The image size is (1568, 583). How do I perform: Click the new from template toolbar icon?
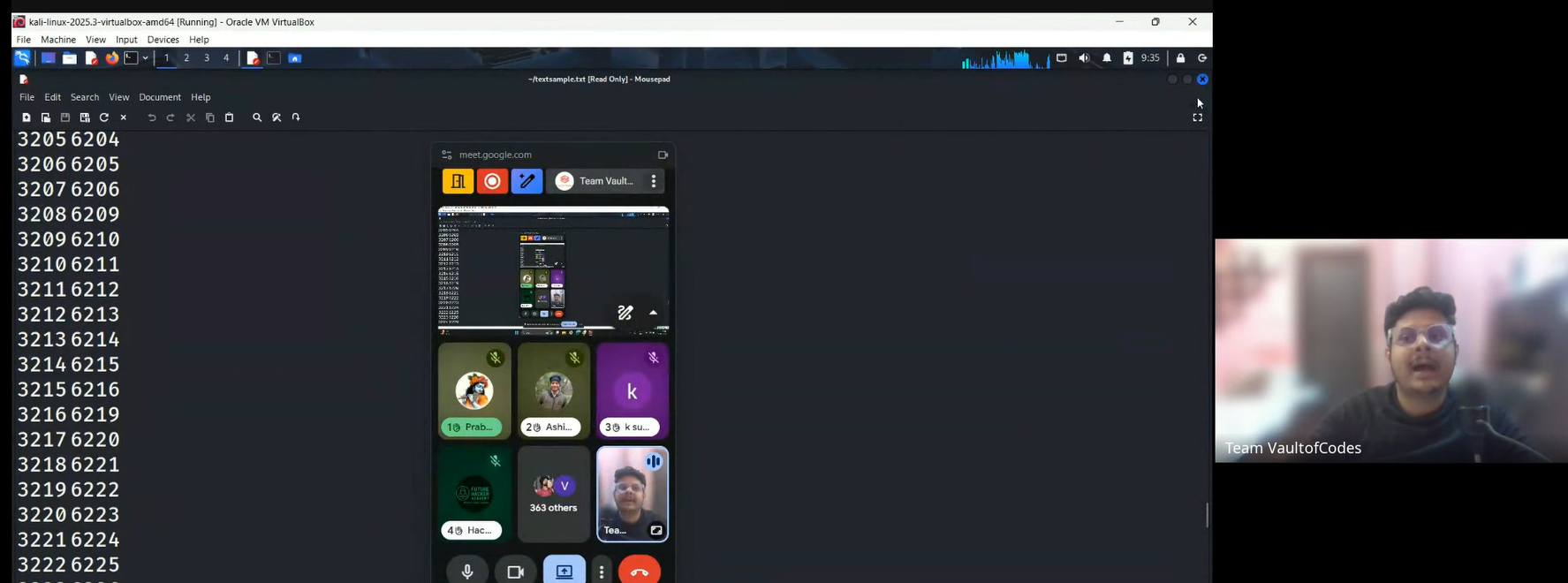point(46,117)
